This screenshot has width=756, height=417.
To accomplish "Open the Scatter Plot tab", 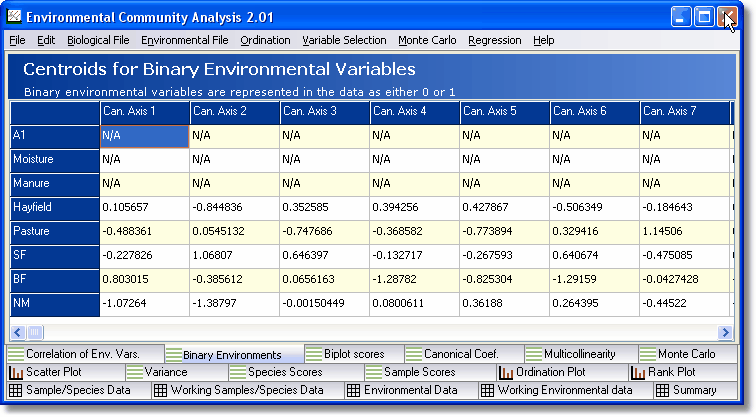I will 66,372.
